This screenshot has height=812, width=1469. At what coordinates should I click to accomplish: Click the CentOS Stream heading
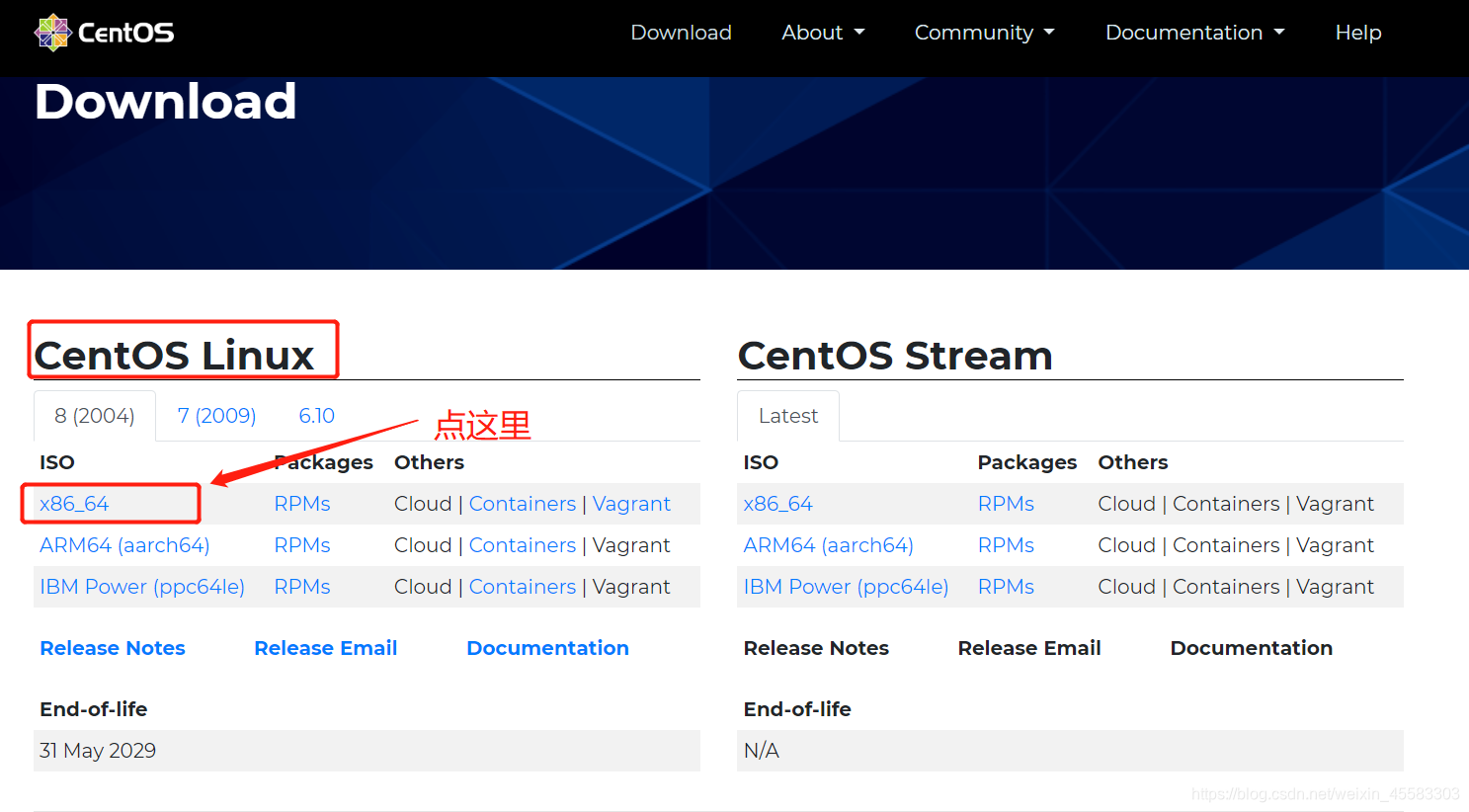(896, 356)
